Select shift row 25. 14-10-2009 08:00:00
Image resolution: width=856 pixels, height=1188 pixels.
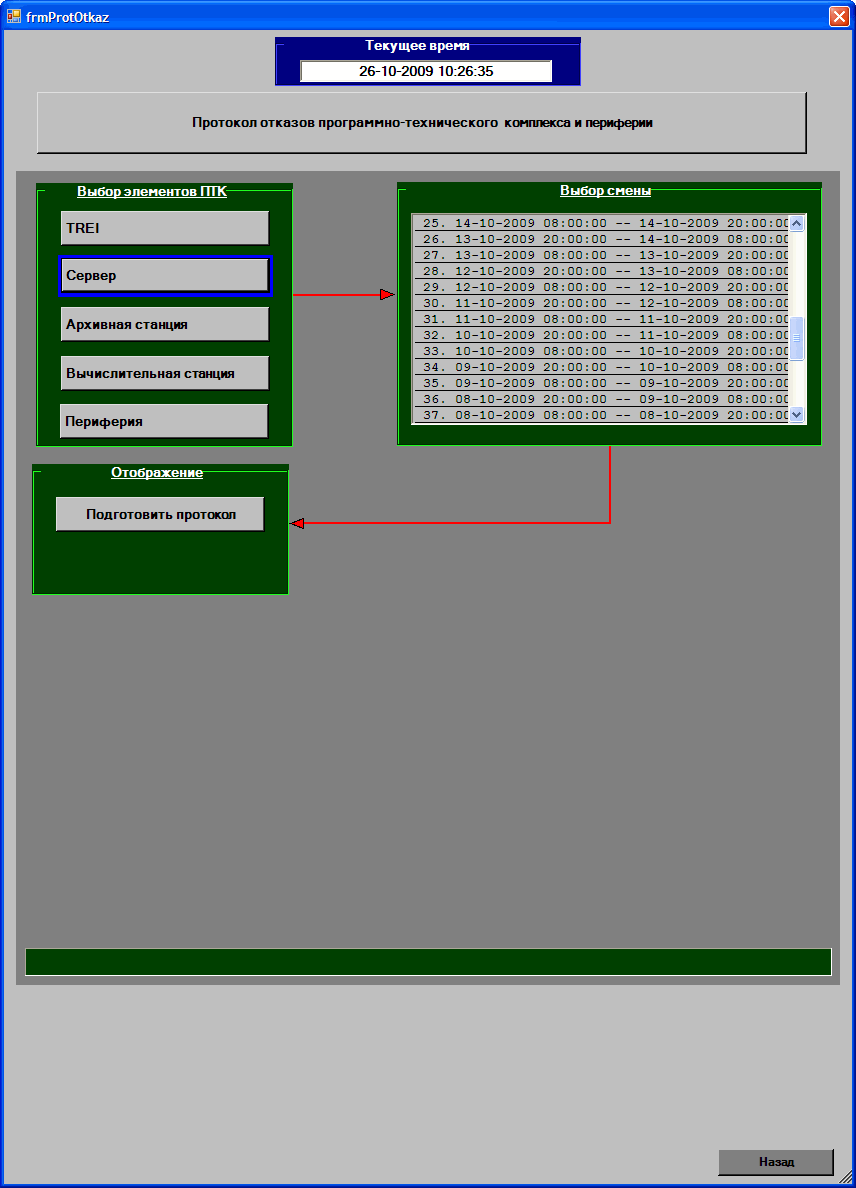601,223
